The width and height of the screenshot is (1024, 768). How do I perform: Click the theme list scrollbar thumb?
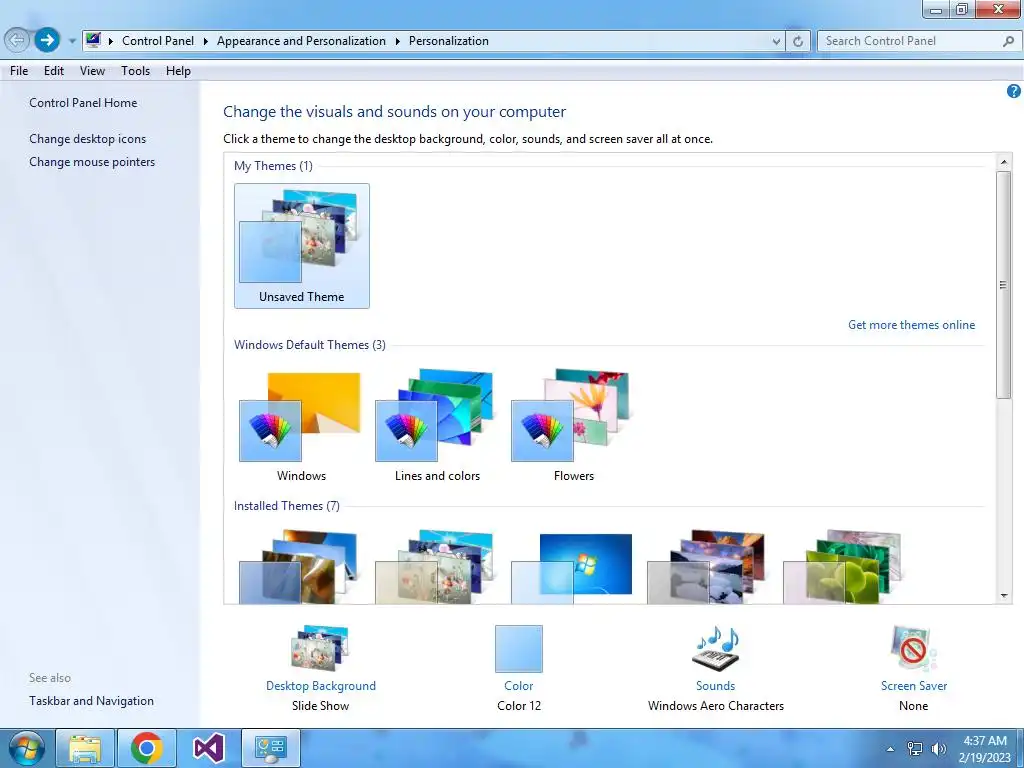point(1004,284)
